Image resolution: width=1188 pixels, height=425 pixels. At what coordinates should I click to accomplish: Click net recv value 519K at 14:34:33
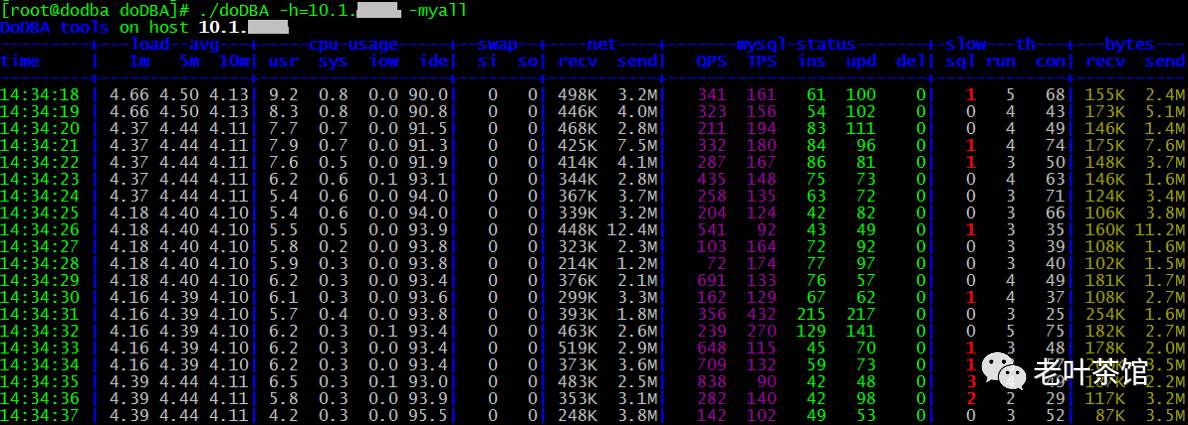click(x=577, y=347)
